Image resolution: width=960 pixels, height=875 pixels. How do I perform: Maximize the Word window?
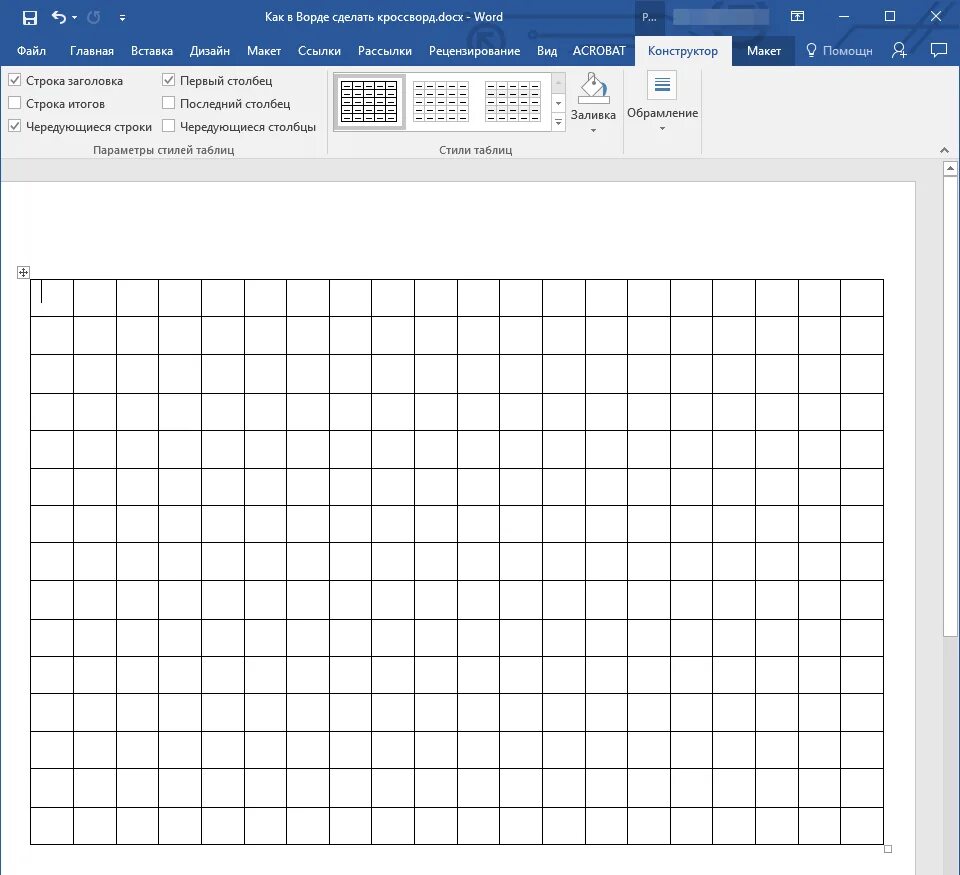890,17
